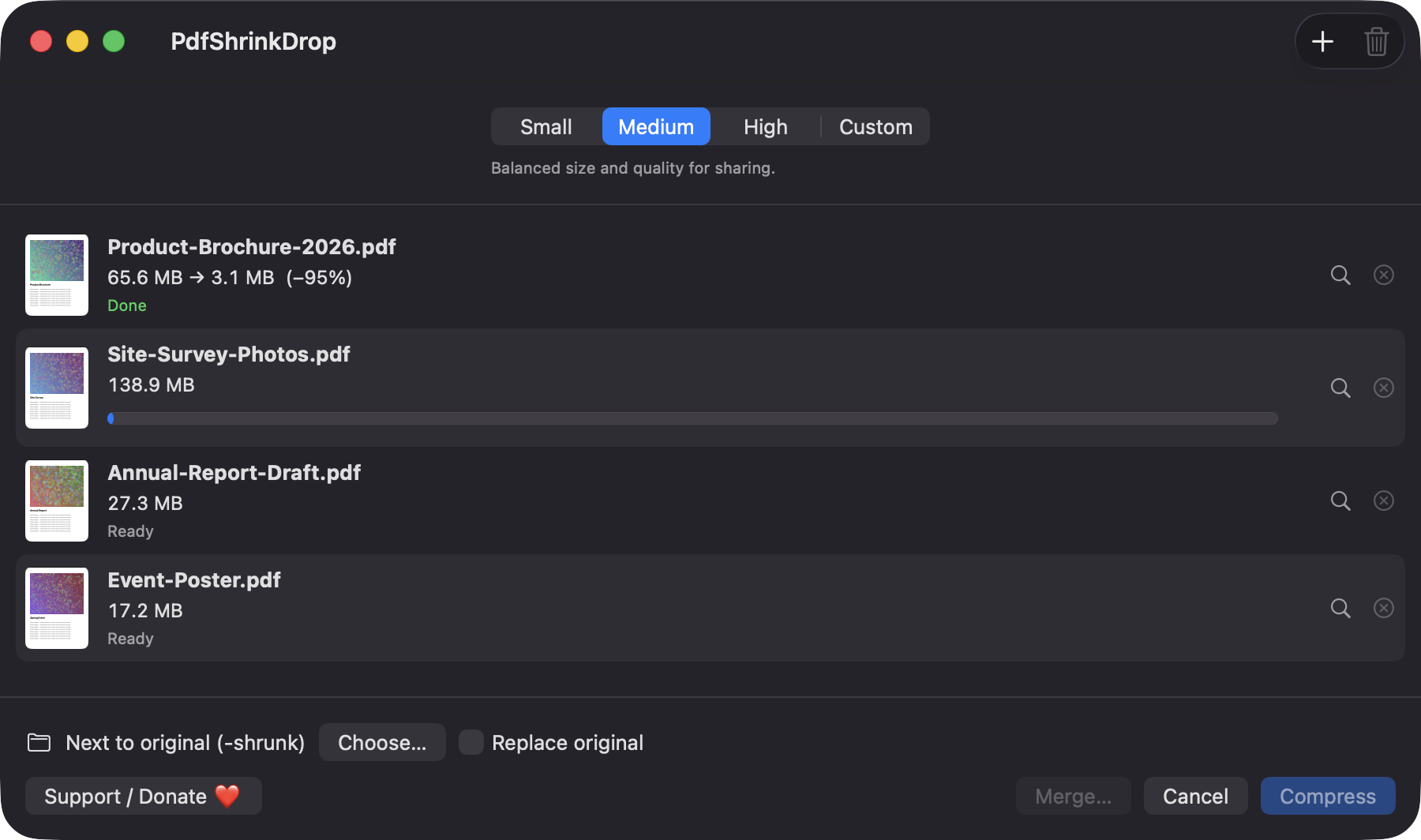Remove Annual-Report-Draft.pdf from the list
1421x840 pixels.
(x=1384, y=501)
